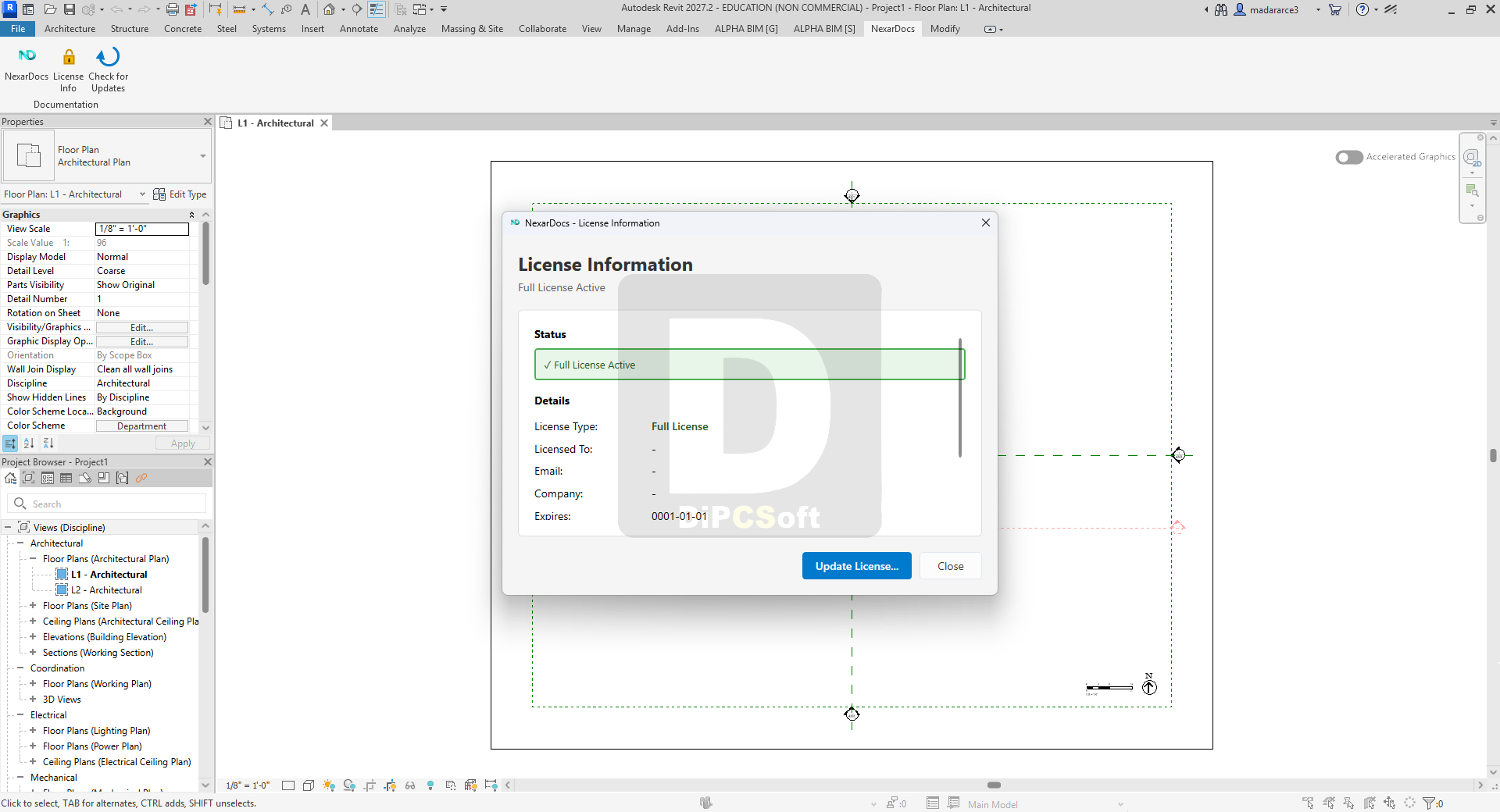Screen dimensions: 1500x812
Task: Switch to the Manage ribbon tab
Action: point(634,29)
